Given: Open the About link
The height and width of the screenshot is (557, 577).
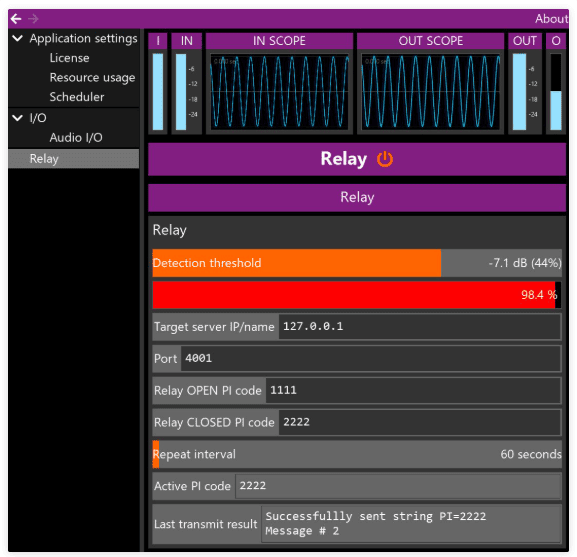Looking at the screenshot, I should click(x=552, y=18).
